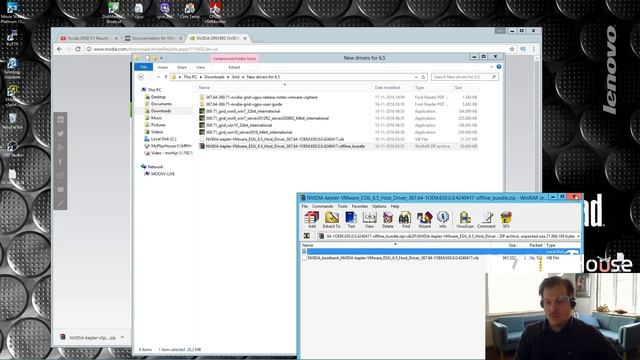Open Chrome's three-dot menu

pos(533,49)
